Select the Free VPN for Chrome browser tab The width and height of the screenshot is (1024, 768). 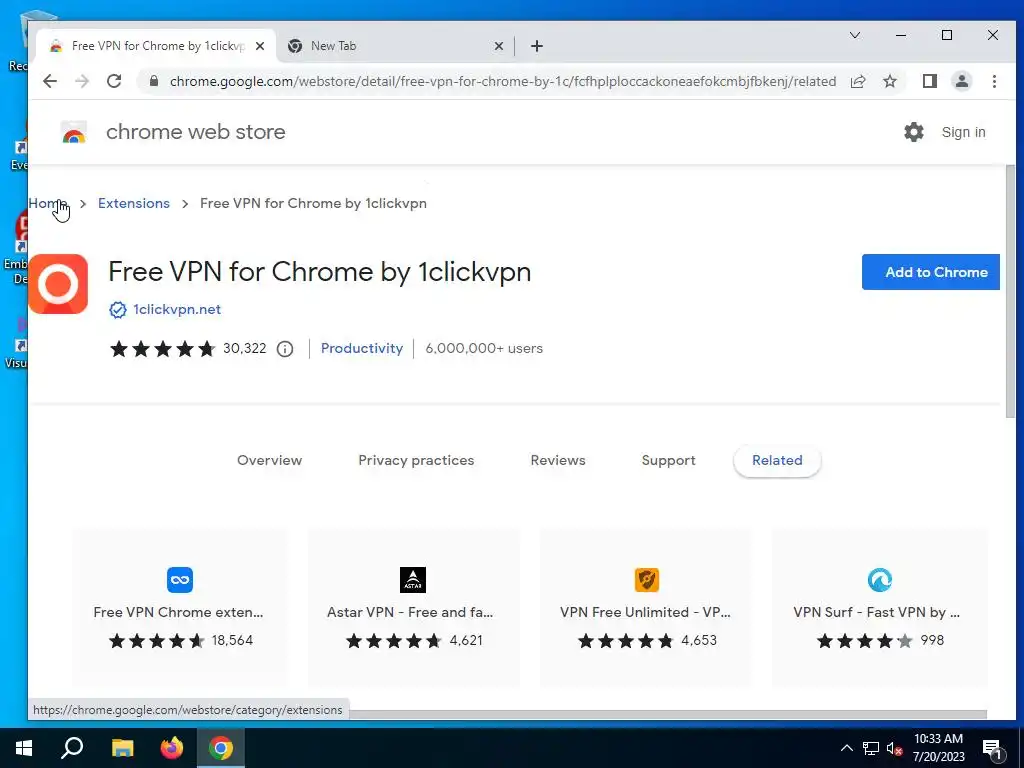click(x=157, y=46)
